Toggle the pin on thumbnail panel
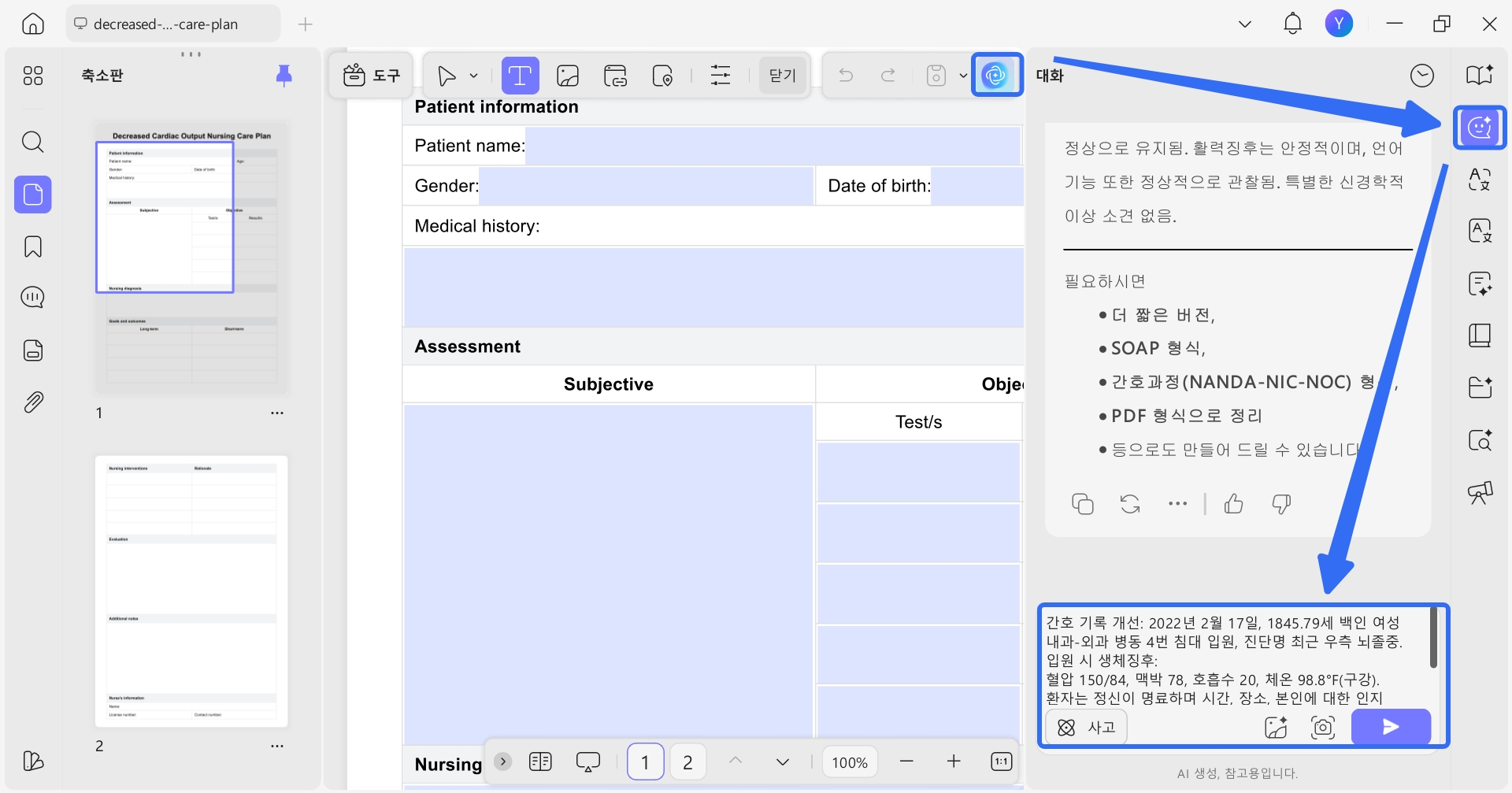The width and height of the screenshot is (1512, 793). click(x=284, y=76)
